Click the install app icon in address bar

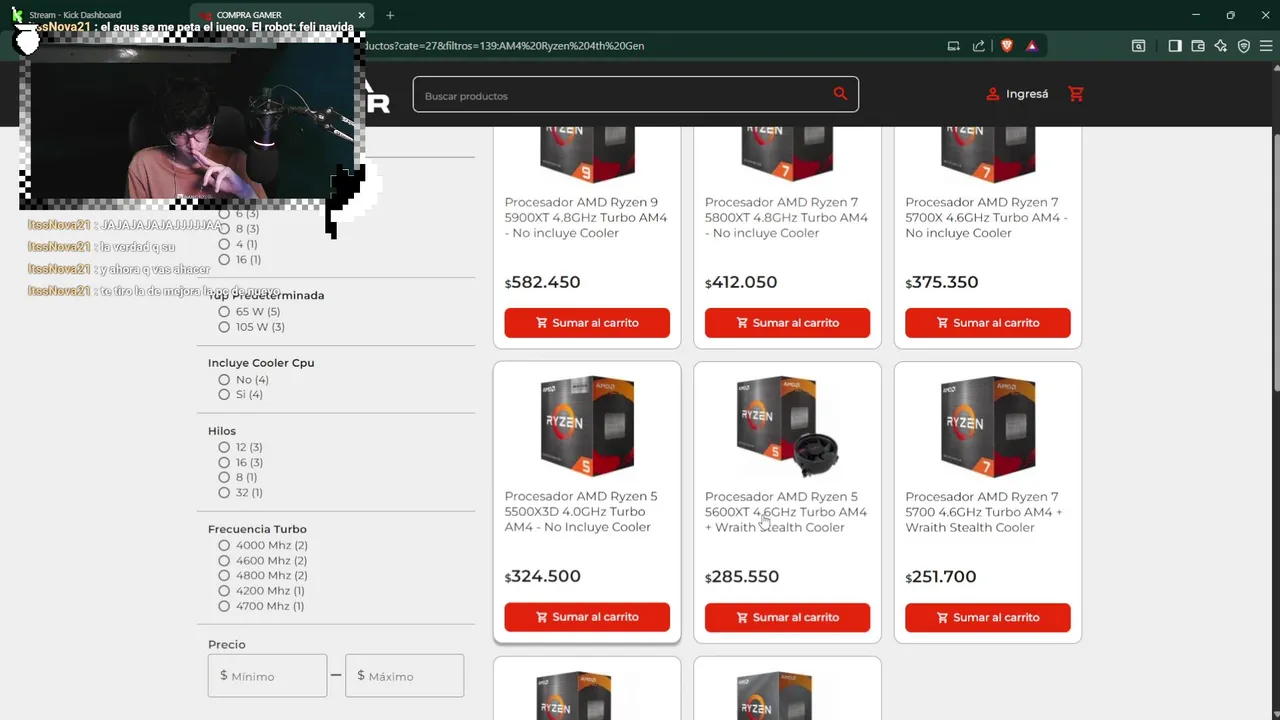click(x=953, y=46)
